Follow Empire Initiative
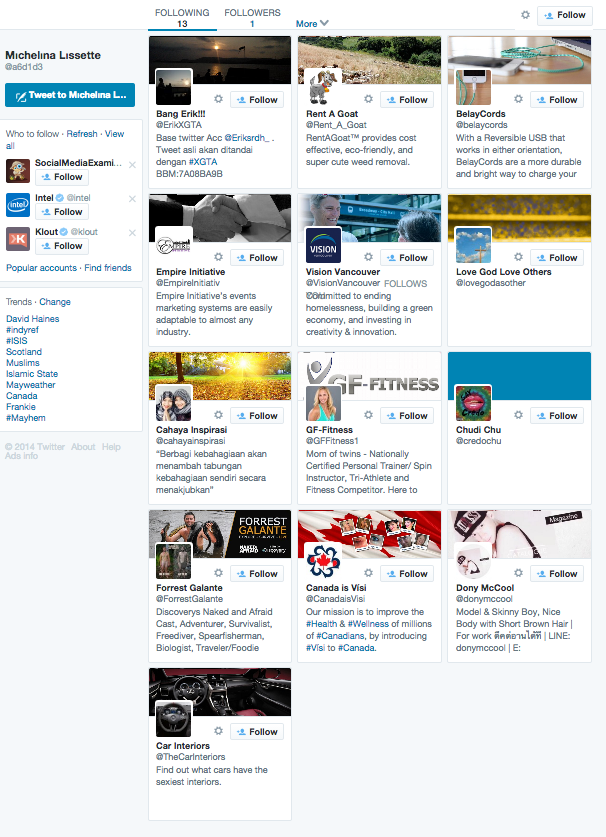606x837 pixels. point(257,258)
